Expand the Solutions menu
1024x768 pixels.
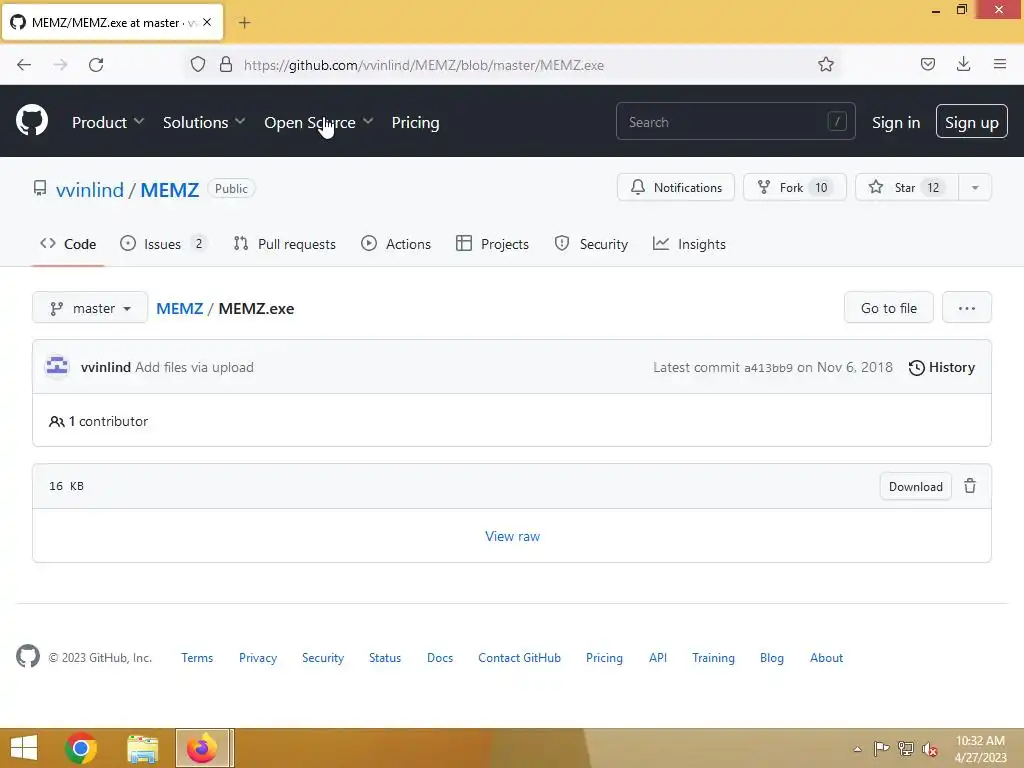[204, 122]
